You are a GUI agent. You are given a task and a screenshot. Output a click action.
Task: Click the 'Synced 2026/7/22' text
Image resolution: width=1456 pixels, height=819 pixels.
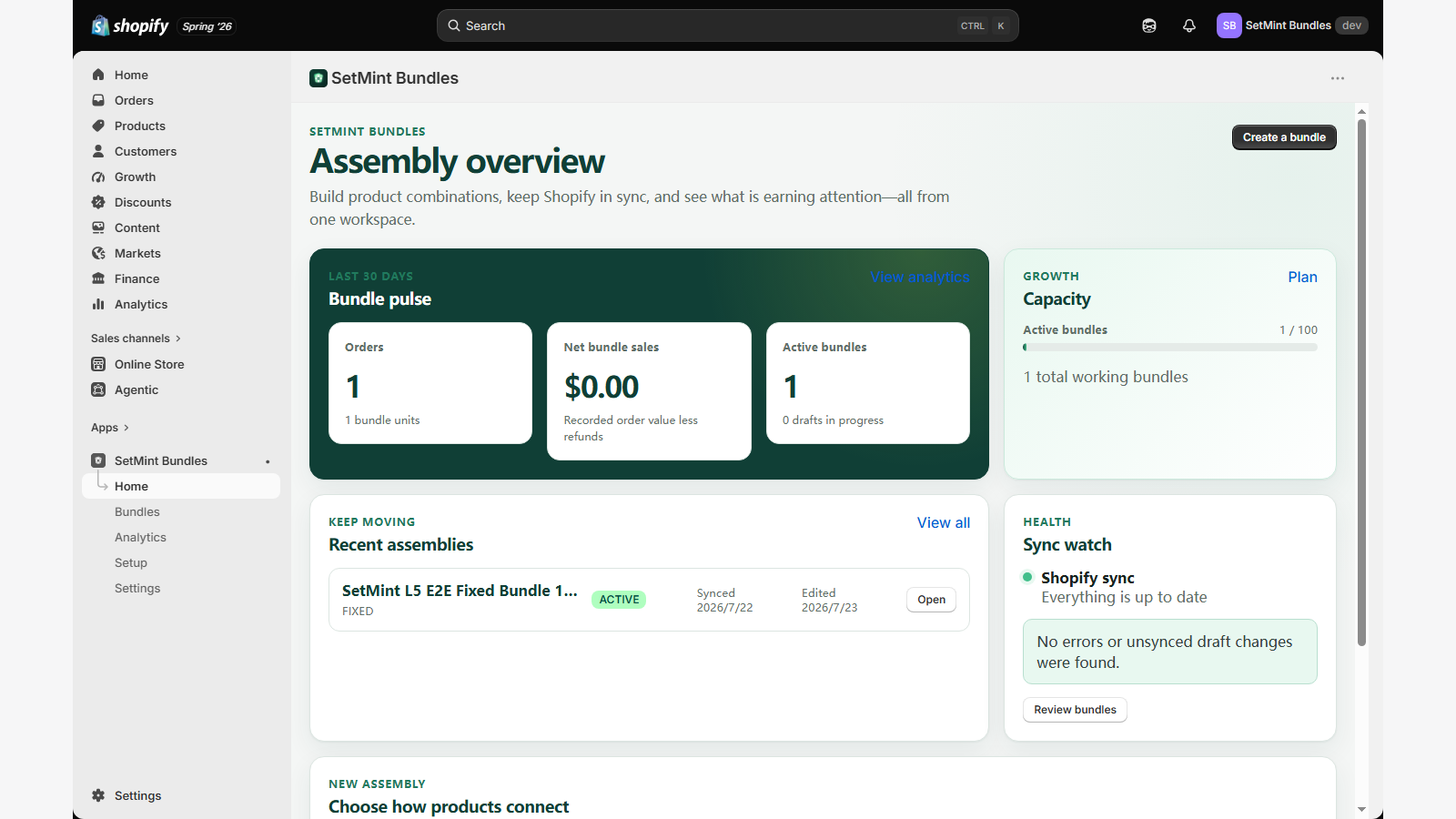click(x=725, y=600)
